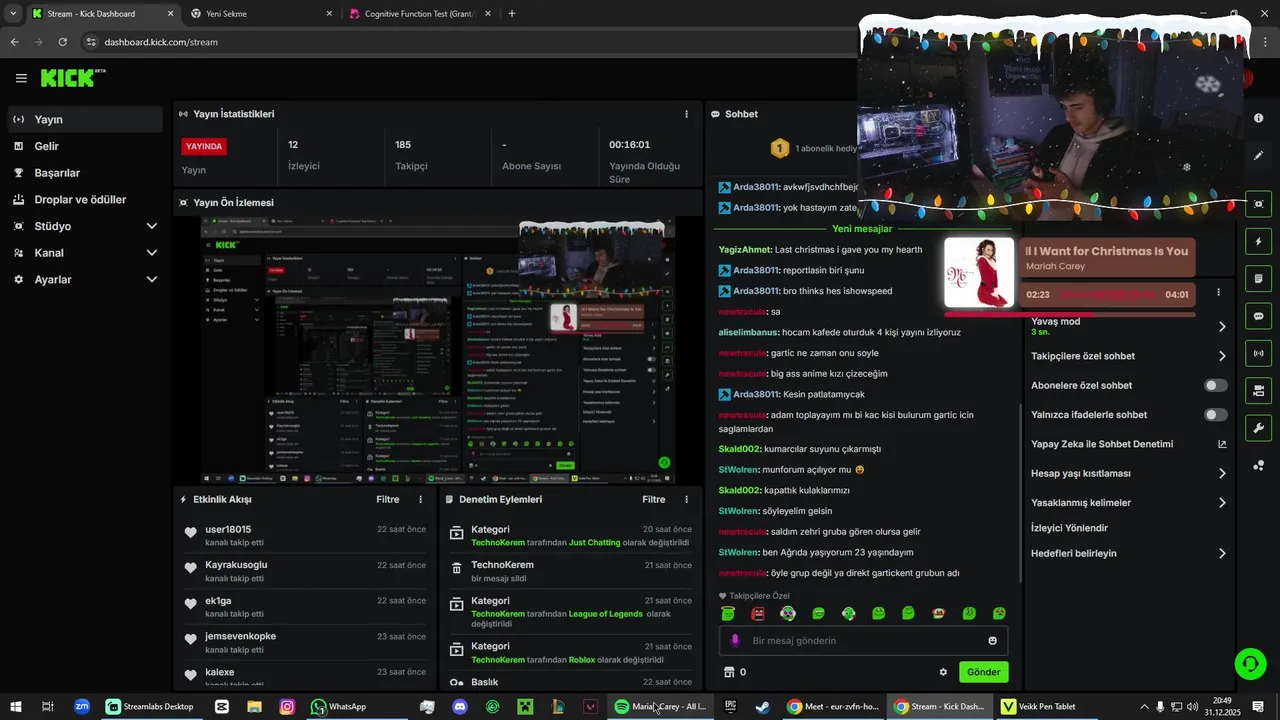
Task: Click the pencil edit icon in the right sidebar
Action: coord(1258,156)
